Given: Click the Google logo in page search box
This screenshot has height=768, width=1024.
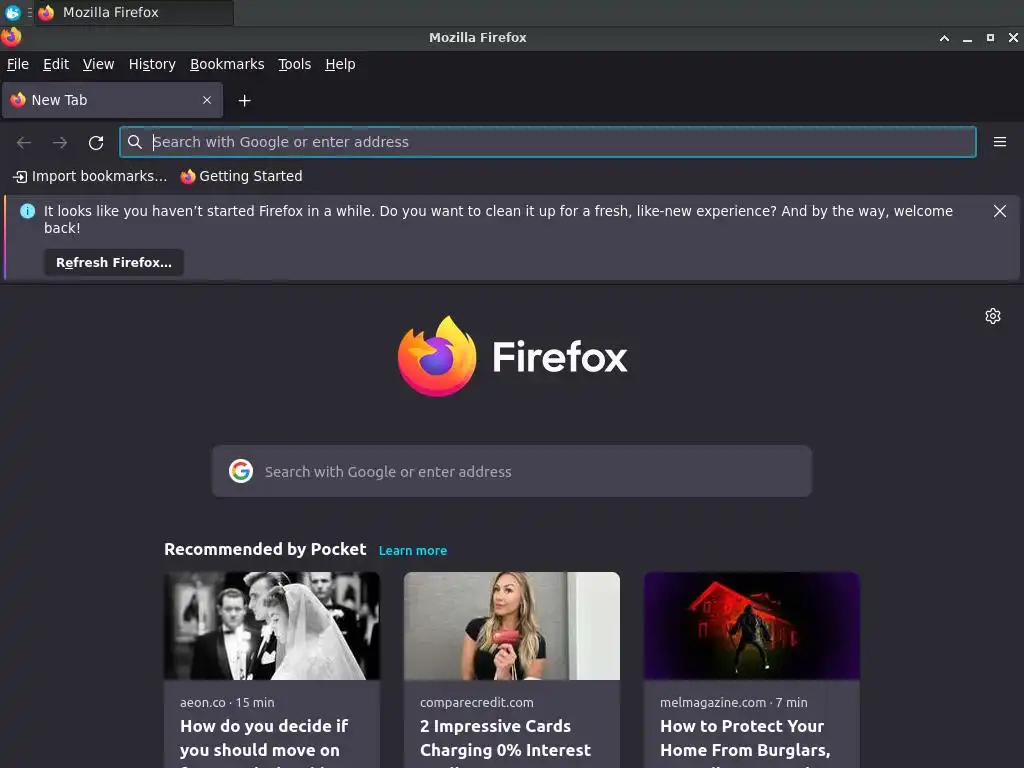Looking at the screenshot, I should click(x=241, y=471).
